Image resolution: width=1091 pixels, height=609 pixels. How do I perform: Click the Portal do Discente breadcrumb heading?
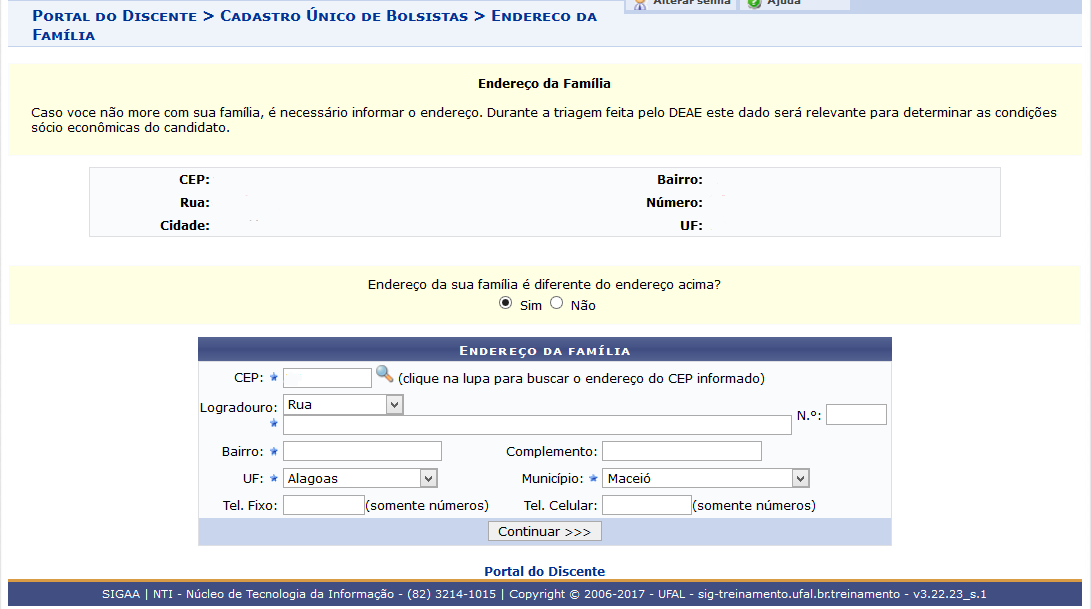click(x=114, y=17)
